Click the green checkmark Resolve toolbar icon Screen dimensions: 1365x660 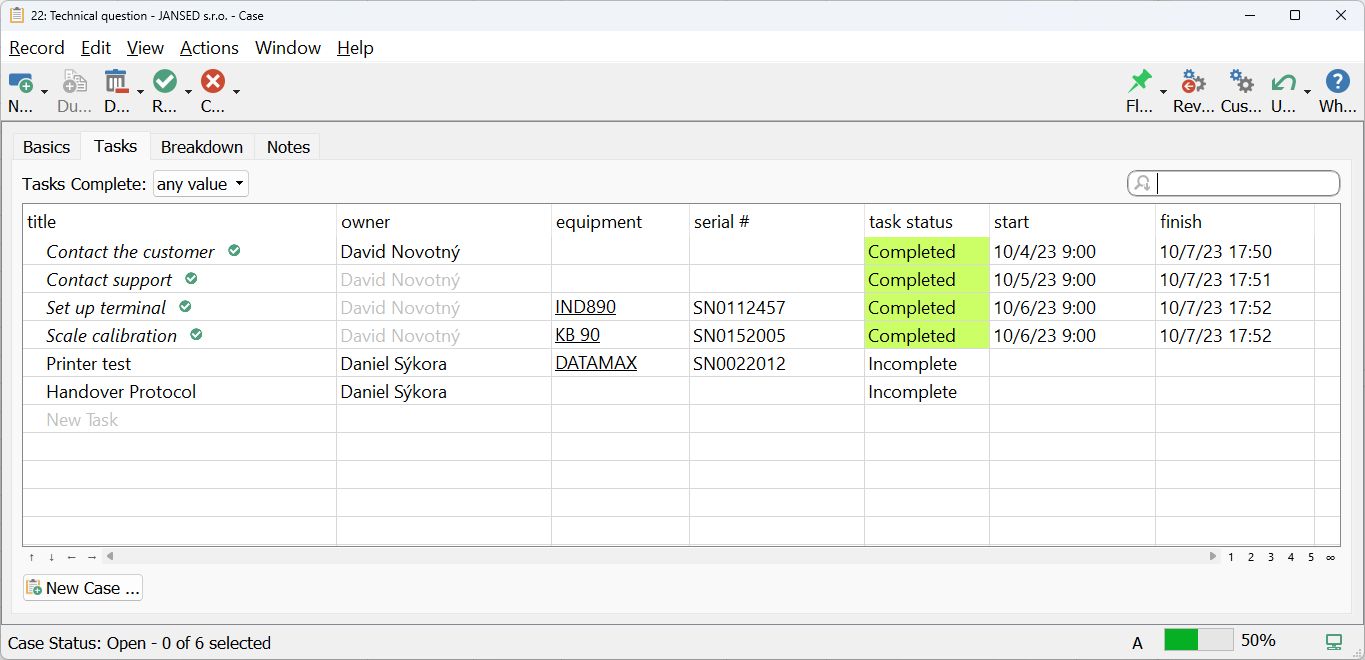[x=165, y=82]
